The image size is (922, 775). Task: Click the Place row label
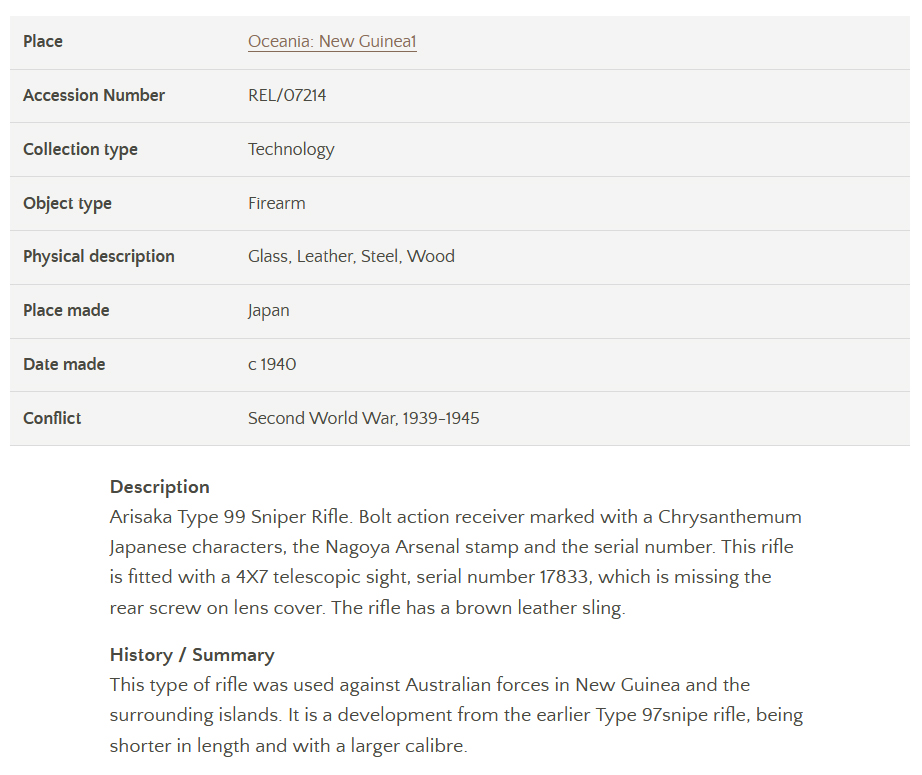click(x=43, y=42)
